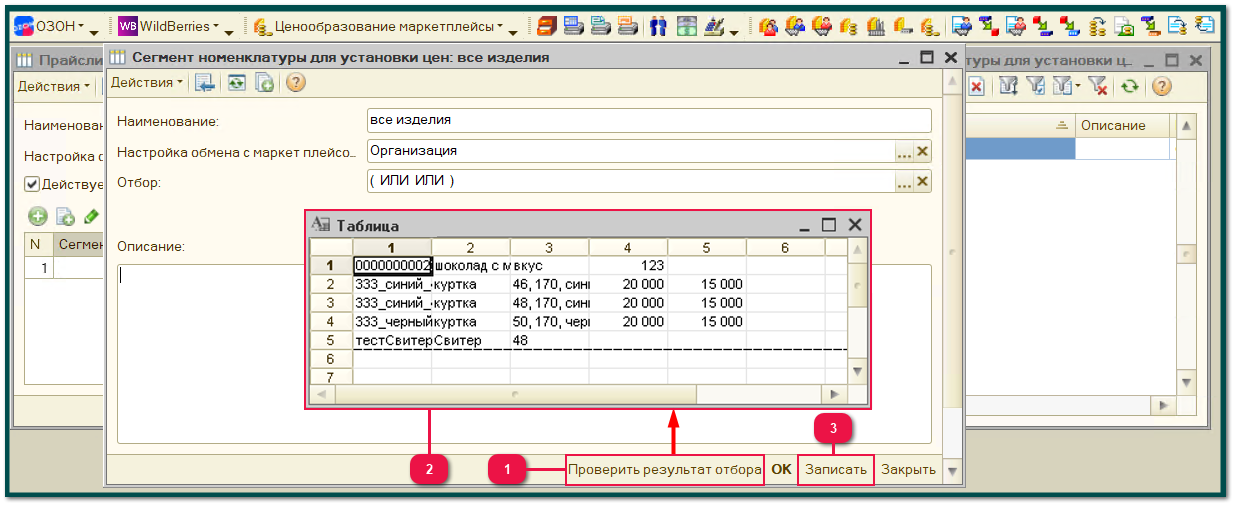This screenshot has width=1235, height=506.
Task: Open Действия menu in segment window
Action: (x=147, y=83)
